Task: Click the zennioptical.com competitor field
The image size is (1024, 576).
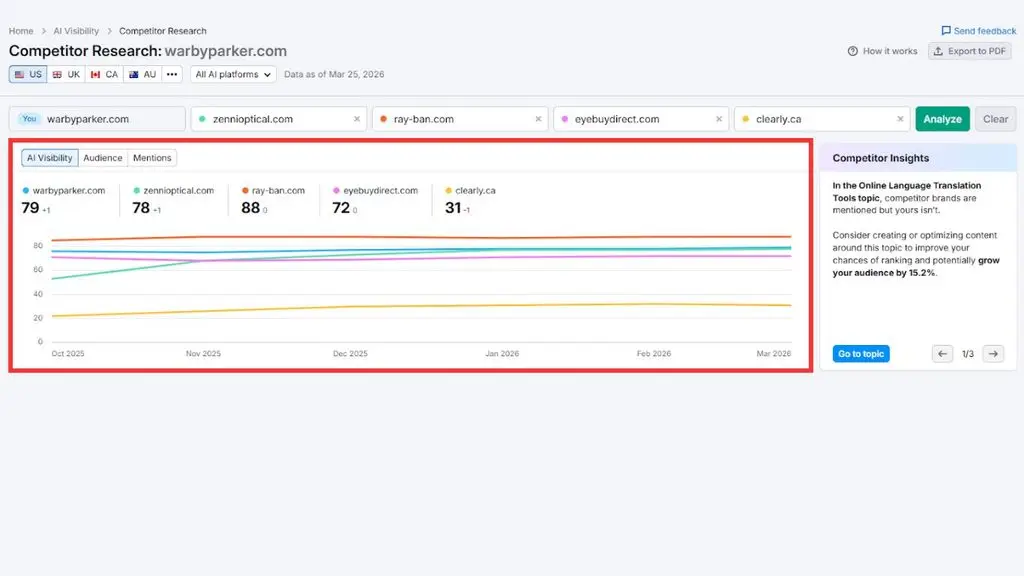Action: 278,119
